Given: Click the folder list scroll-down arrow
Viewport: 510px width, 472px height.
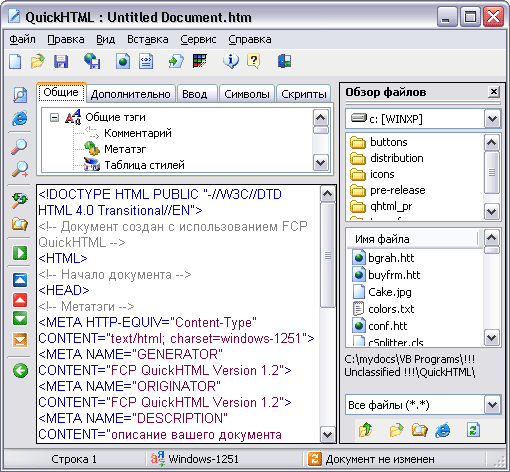Looking at the screenshot, I should pyautogui.click(x=492, y=211).
